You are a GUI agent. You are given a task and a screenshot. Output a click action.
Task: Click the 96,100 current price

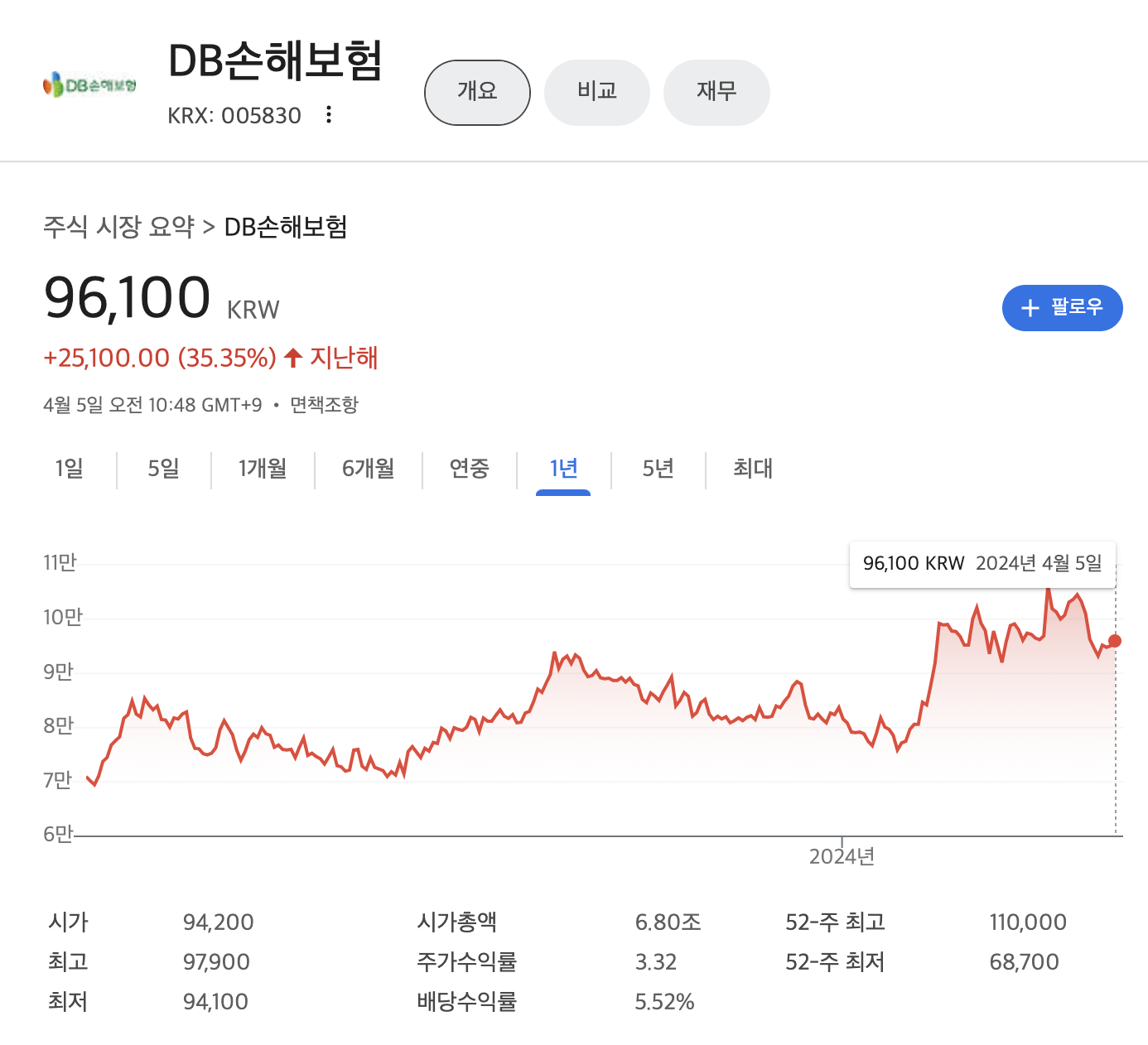(127, 297)
